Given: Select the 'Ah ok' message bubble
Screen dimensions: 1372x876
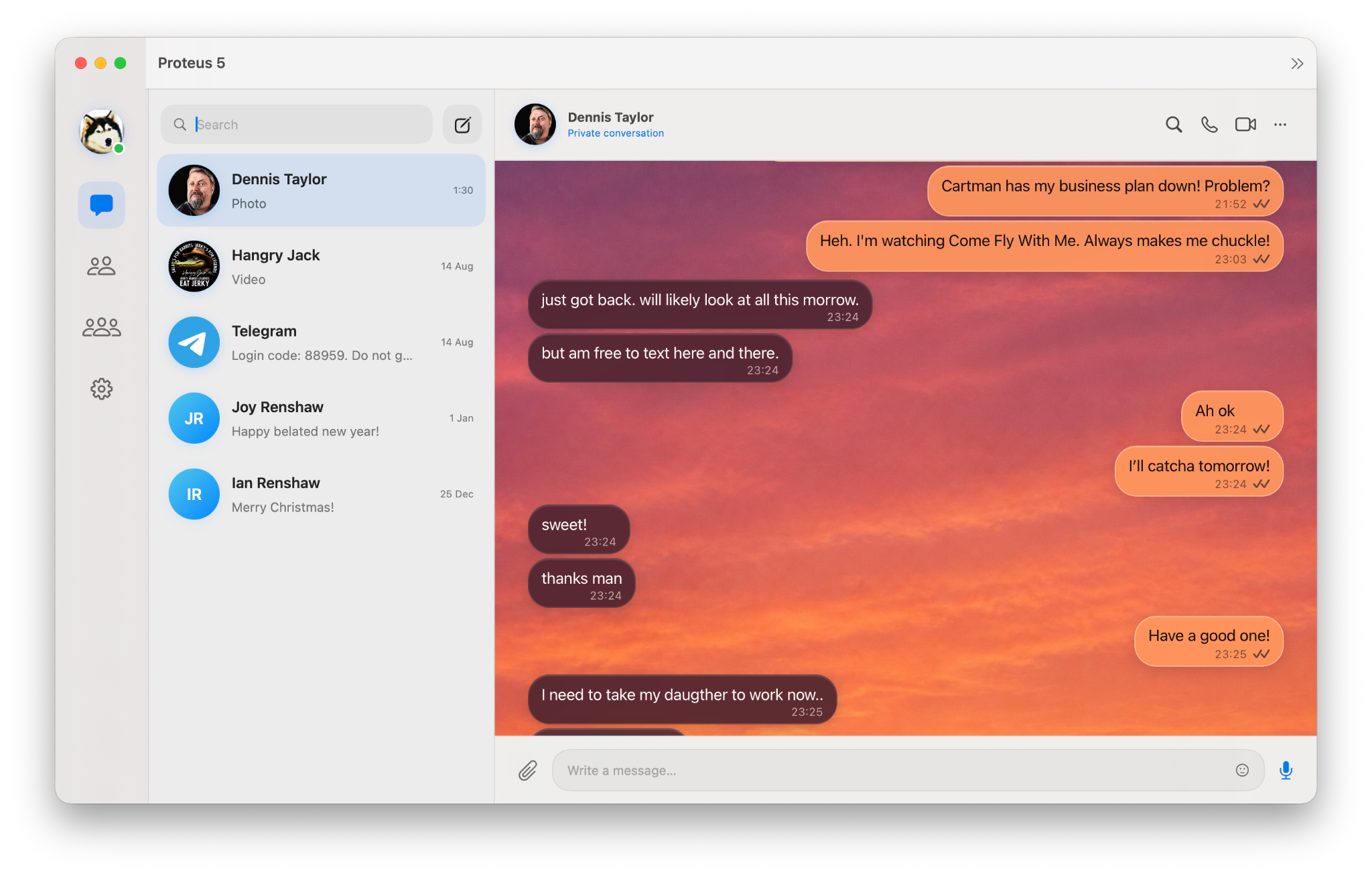Looking at the screenshot, I should [x=1232, y=417].
